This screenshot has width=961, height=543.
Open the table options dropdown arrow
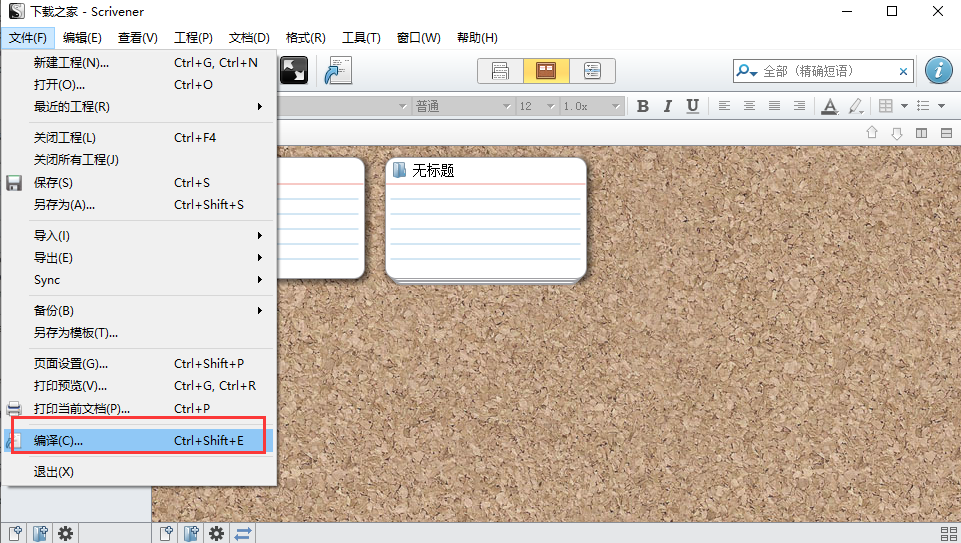tap(904, 106)
